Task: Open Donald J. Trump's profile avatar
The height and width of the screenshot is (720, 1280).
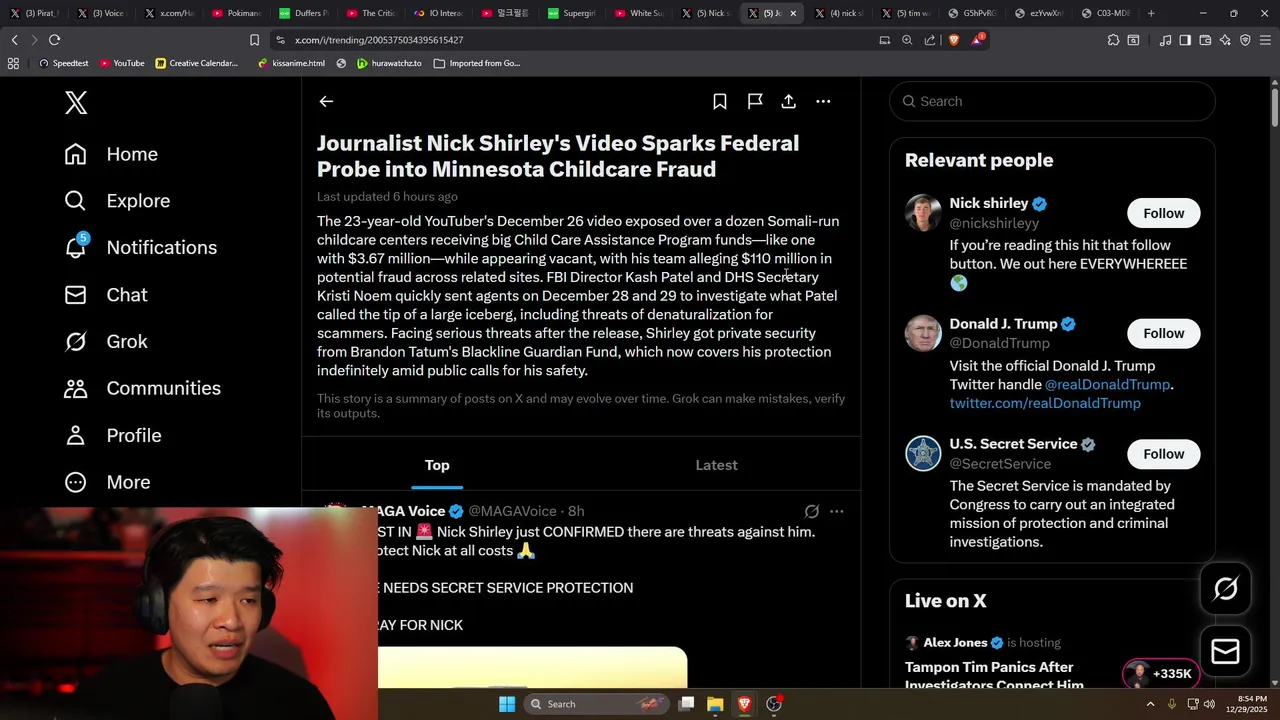Action: coord(923,333)
